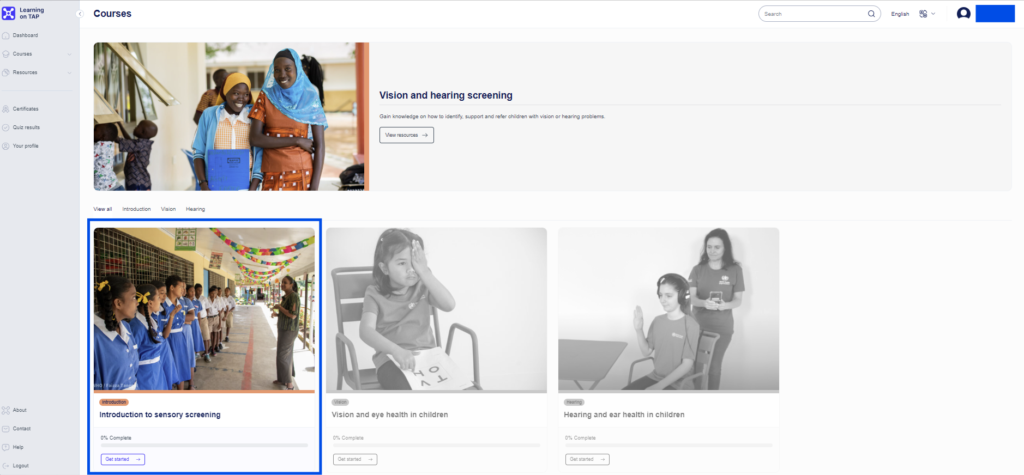1024x475 pixels.
Task: Select the Hearing filter tab
Action: (x=195, y=209)
